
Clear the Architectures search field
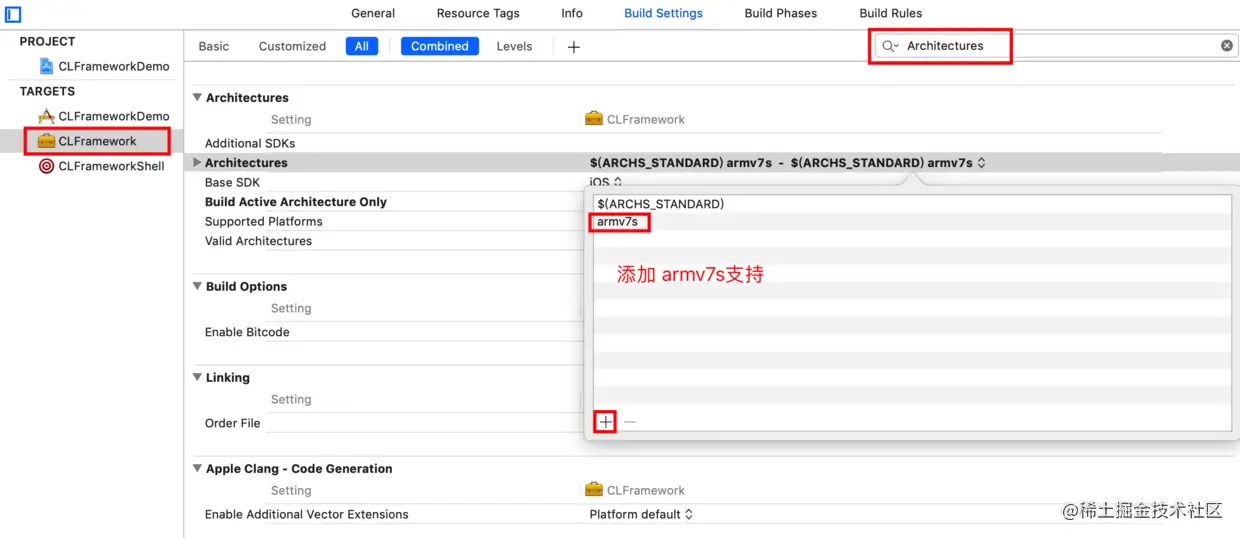1227,46
